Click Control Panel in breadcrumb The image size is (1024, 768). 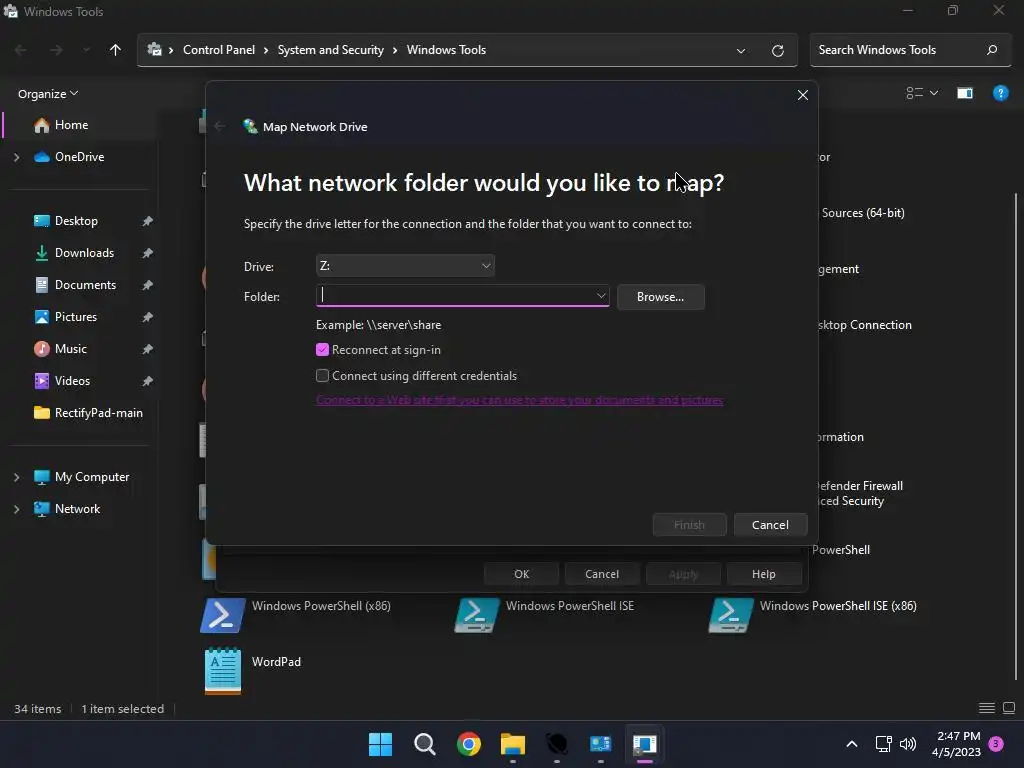tap(219, 50)
